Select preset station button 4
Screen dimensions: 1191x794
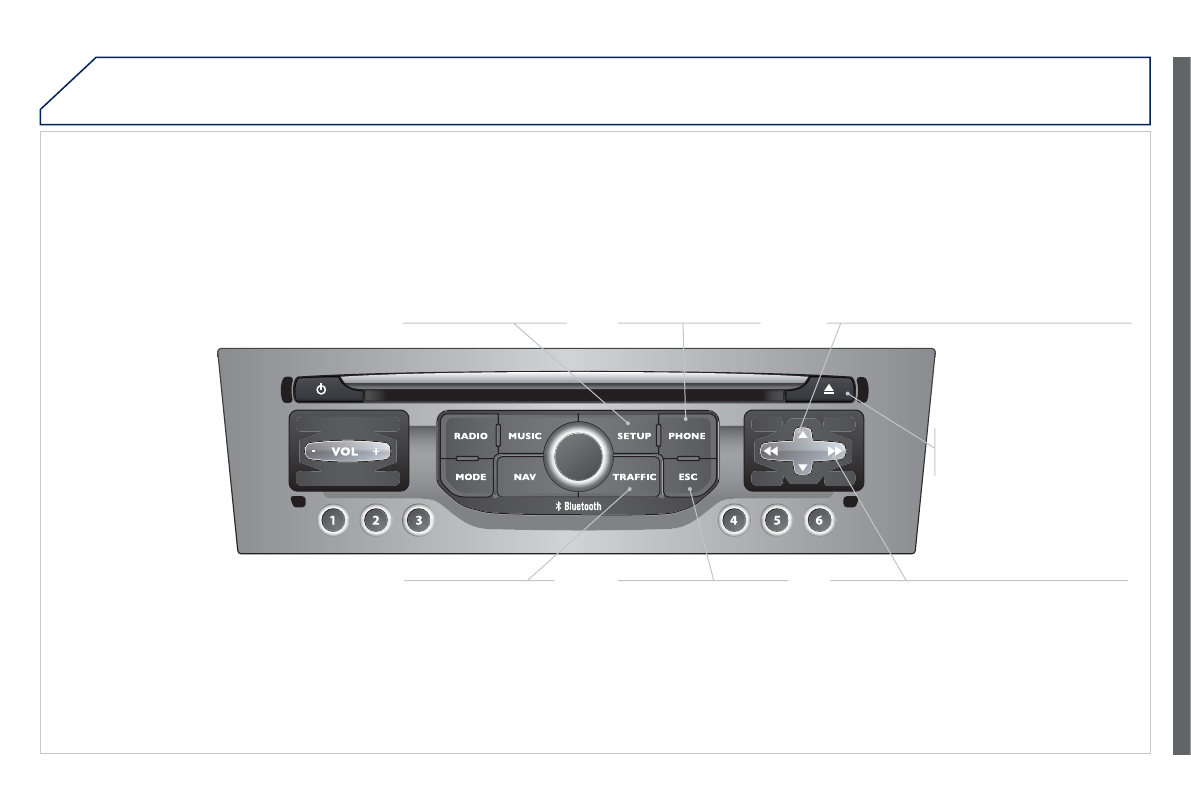[734, 520]
